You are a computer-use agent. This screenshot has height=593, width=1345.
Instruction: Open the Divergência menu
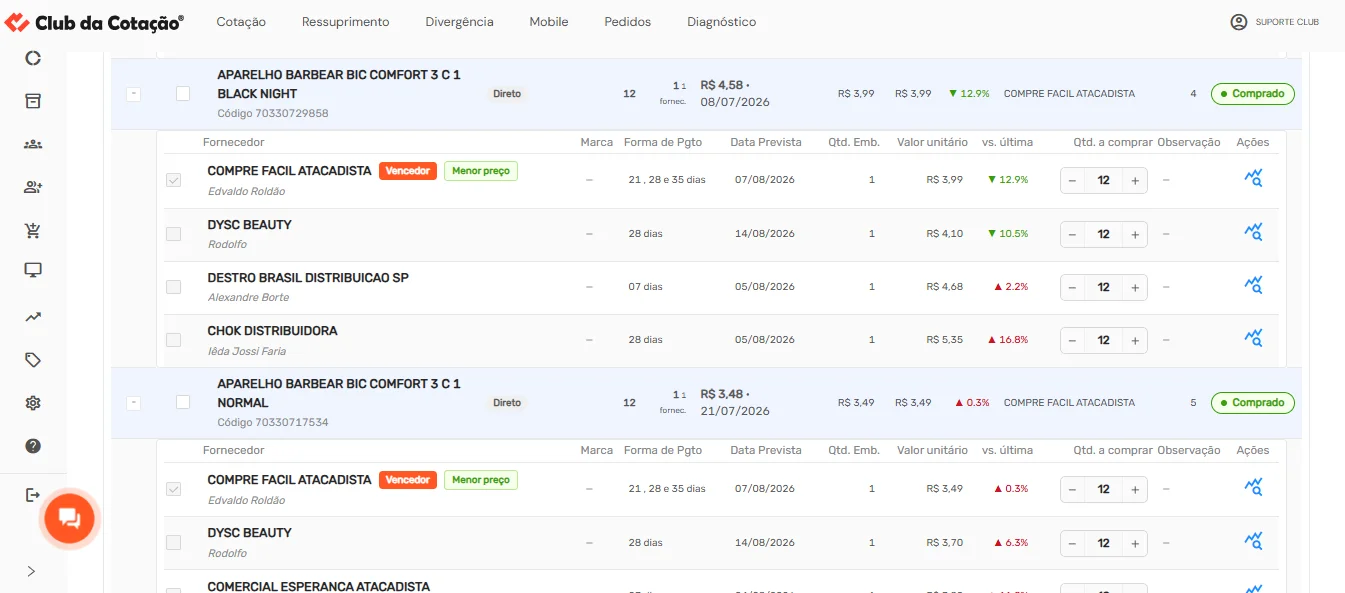point(459,22)
